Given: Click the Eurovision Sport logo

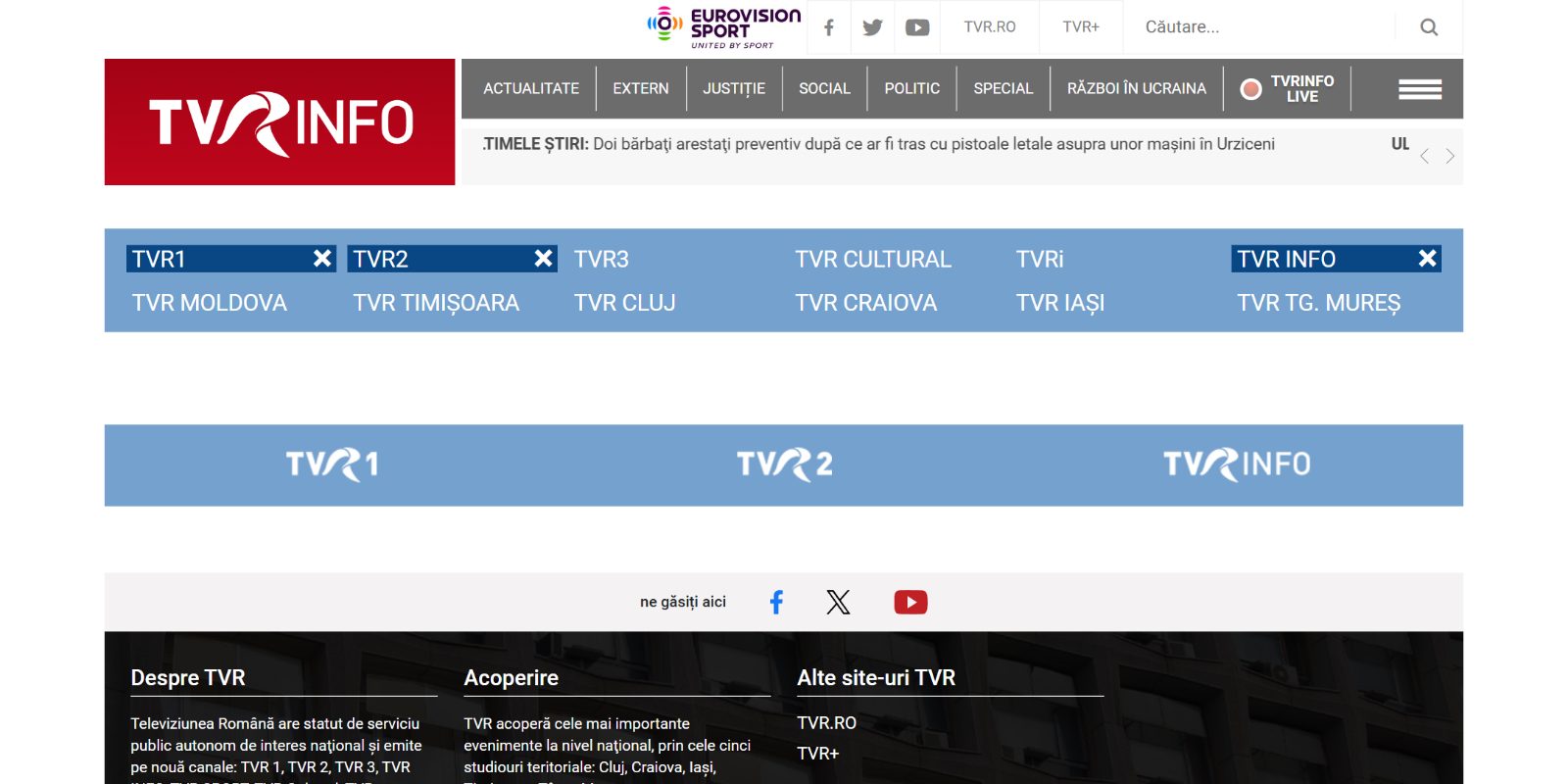Looking at the screenshot, I should point(724,27).
